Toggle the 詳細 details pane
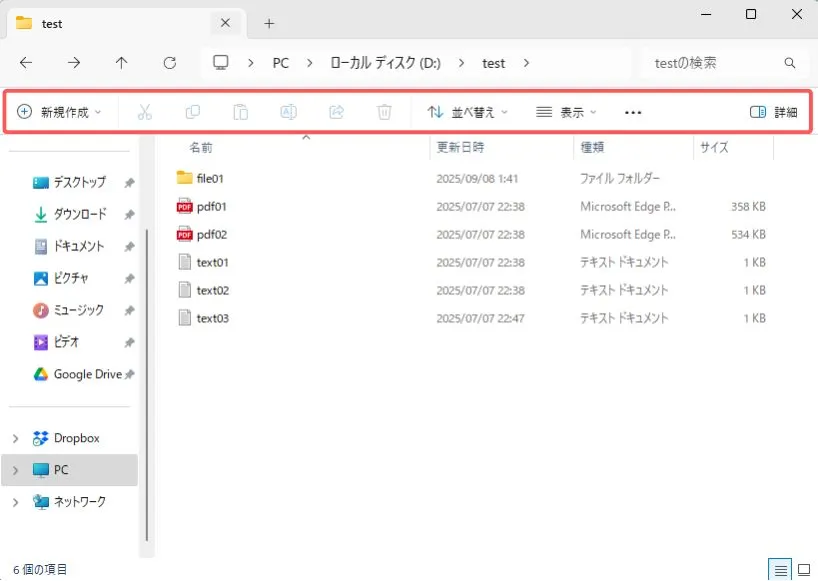 point(773,112)
